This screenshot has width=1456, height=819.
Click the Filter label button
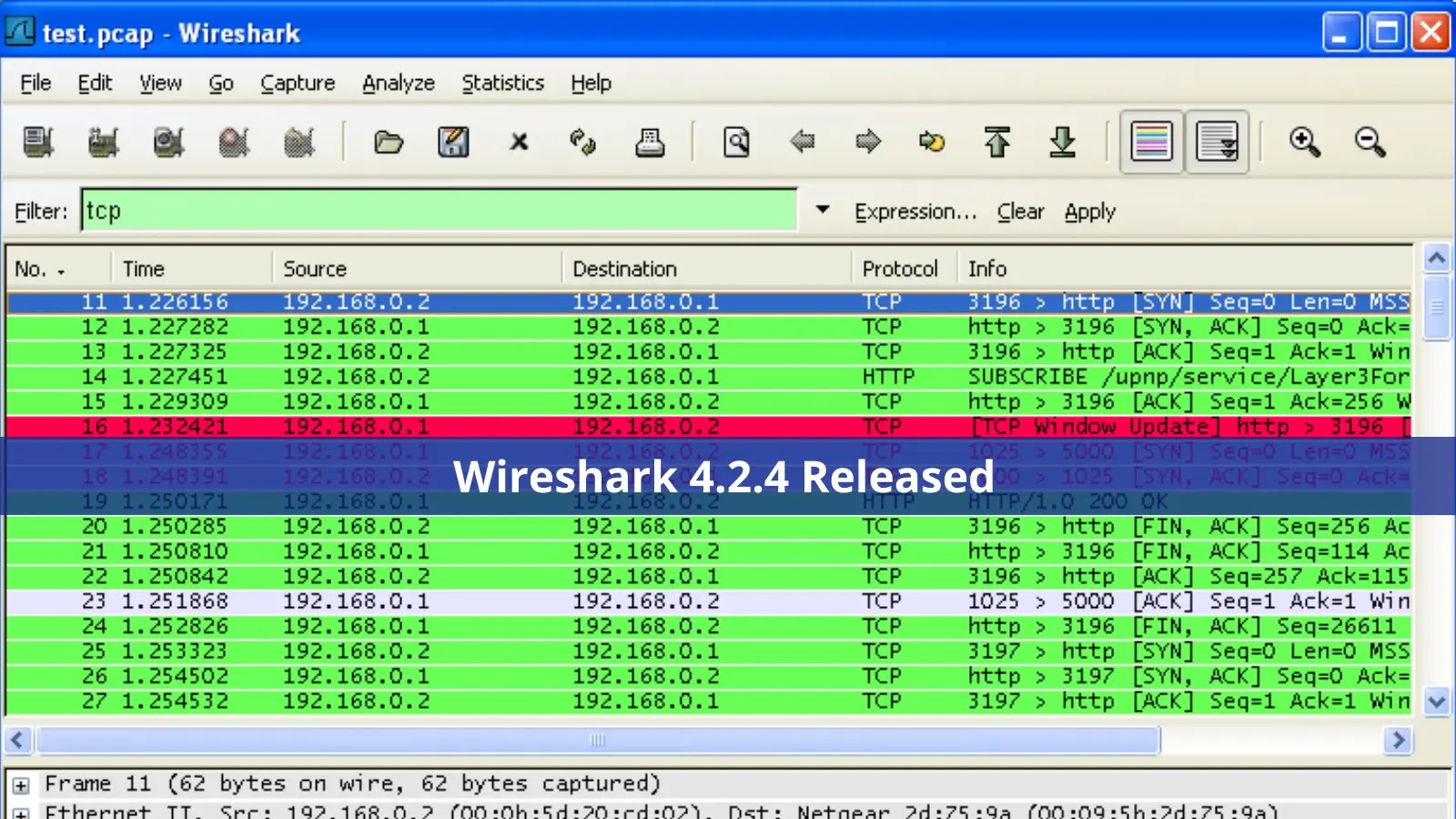click(x=41, y=211)
